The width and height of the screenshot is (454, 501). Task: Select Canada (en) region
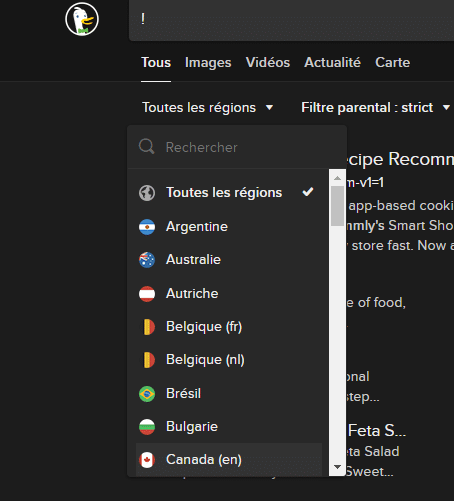point(229,460)
